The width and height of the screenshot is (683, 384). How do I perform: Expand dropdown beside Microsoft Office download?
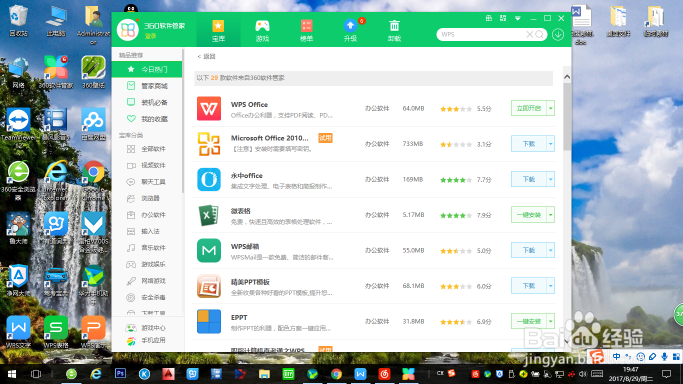(551, 144)
